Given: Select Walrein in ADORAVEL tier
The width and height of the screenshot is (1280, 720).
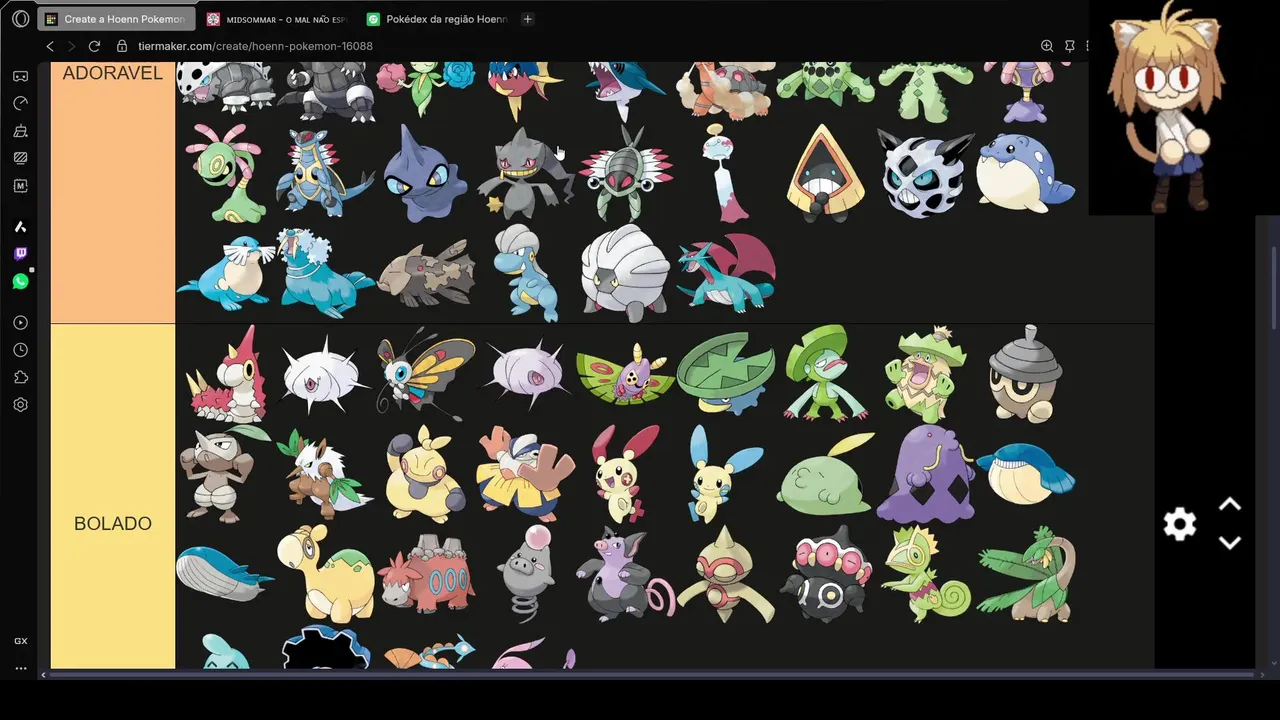Looking at the screenshot, I should tap(325, 273).
